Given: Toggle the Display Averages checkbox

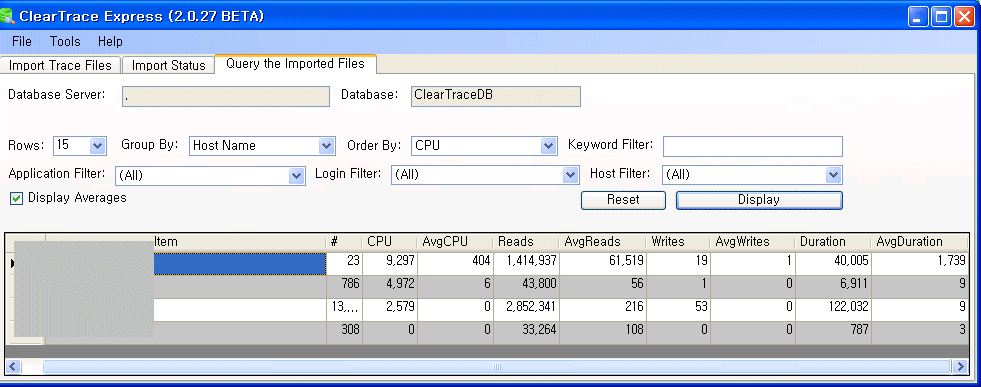Looking at the screenshot, I should click(x=17, y=199).
